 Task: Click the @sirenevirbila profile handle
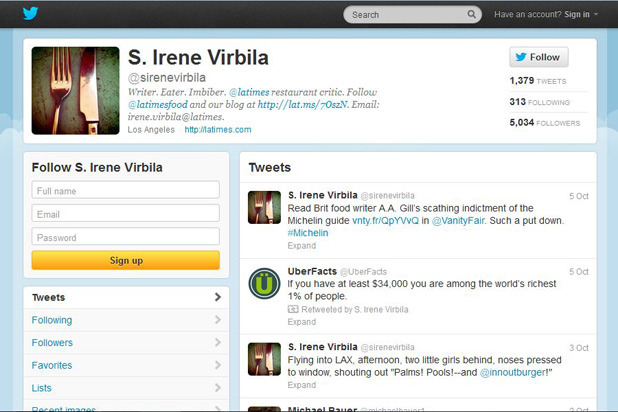[167, 78]
